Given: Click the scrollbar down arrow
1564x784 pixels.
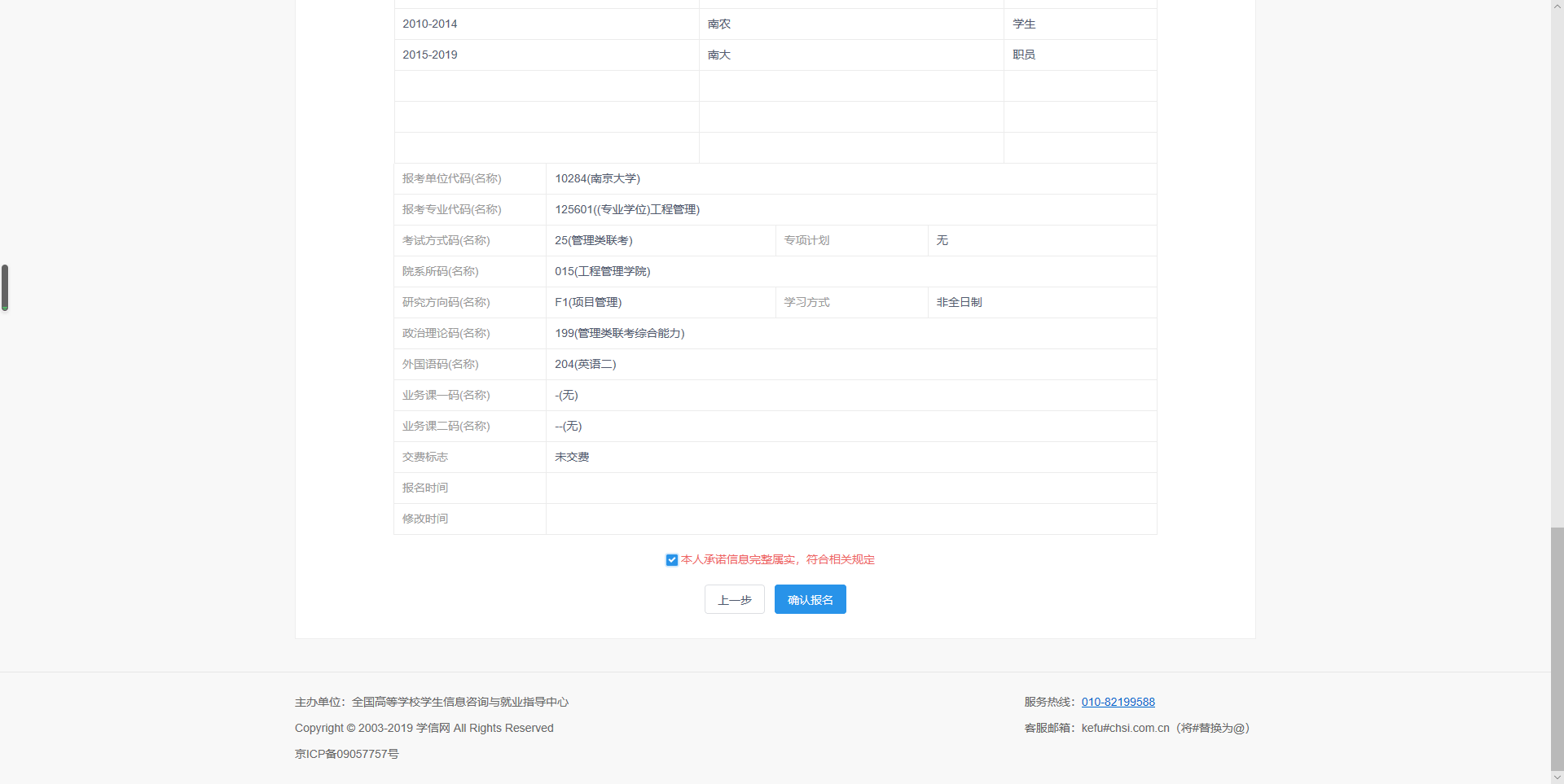Looking at the screenshot, I should 1557,777.
